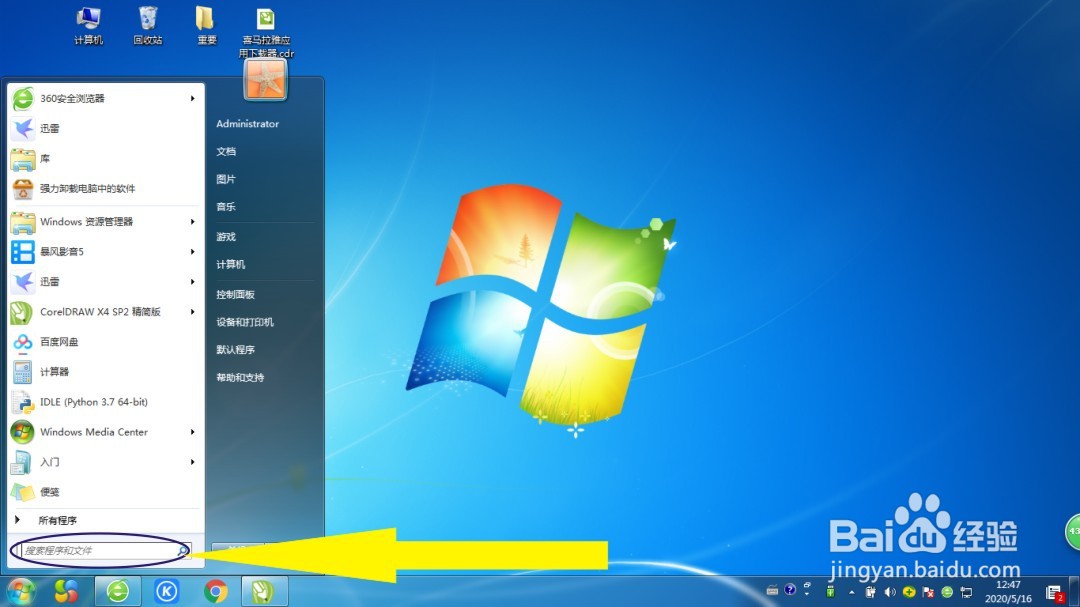The height and width of the screenshot is (607, 1080).
Task: Open the 入门 getting started item
Action: click(105, 462)
